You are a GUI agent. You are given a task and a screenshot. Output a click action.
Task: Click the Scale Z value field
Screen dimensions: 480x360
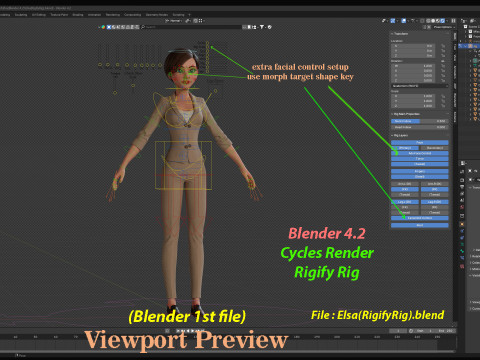tap(413, 106)
